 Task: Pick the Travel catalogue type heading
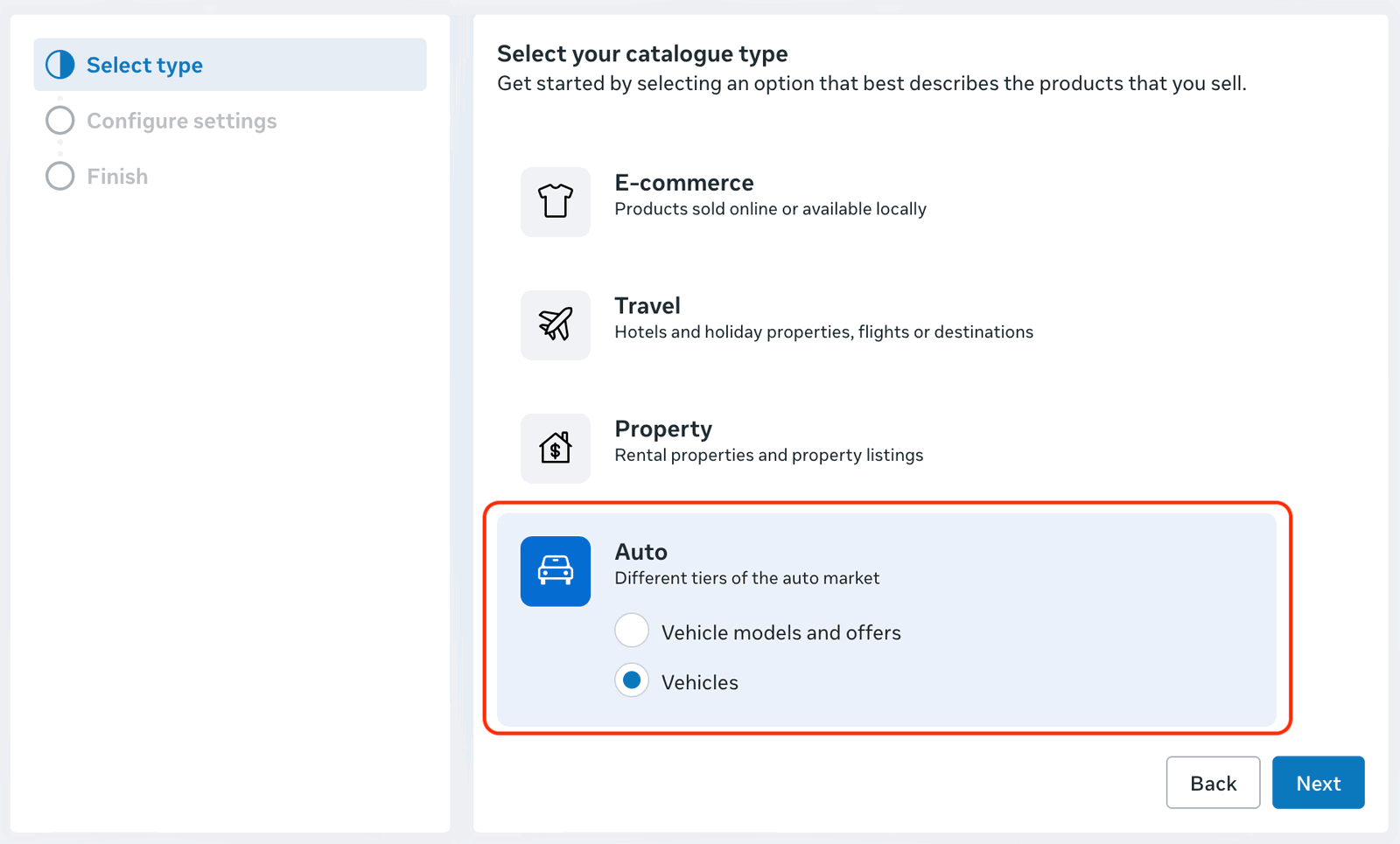pos(647,306)
